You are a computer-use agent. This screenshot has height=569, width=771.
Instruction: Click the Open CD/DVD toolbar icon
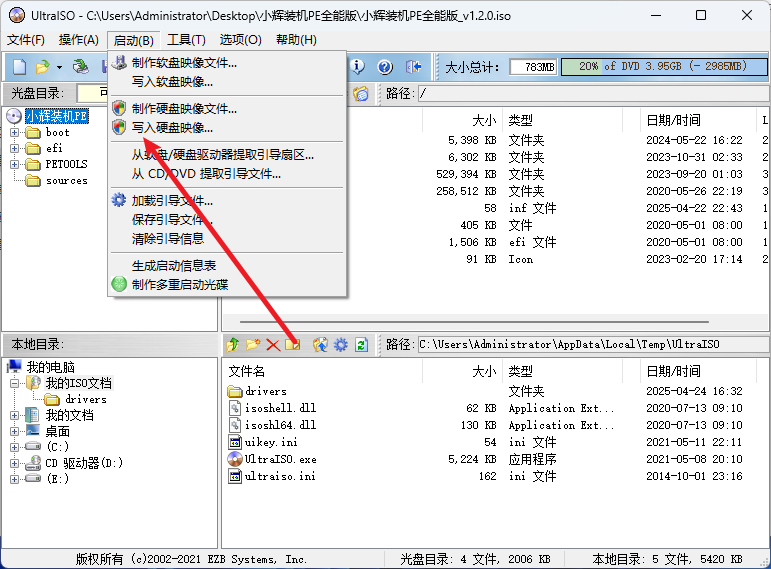pyautogui.click(x=81, y=66)
